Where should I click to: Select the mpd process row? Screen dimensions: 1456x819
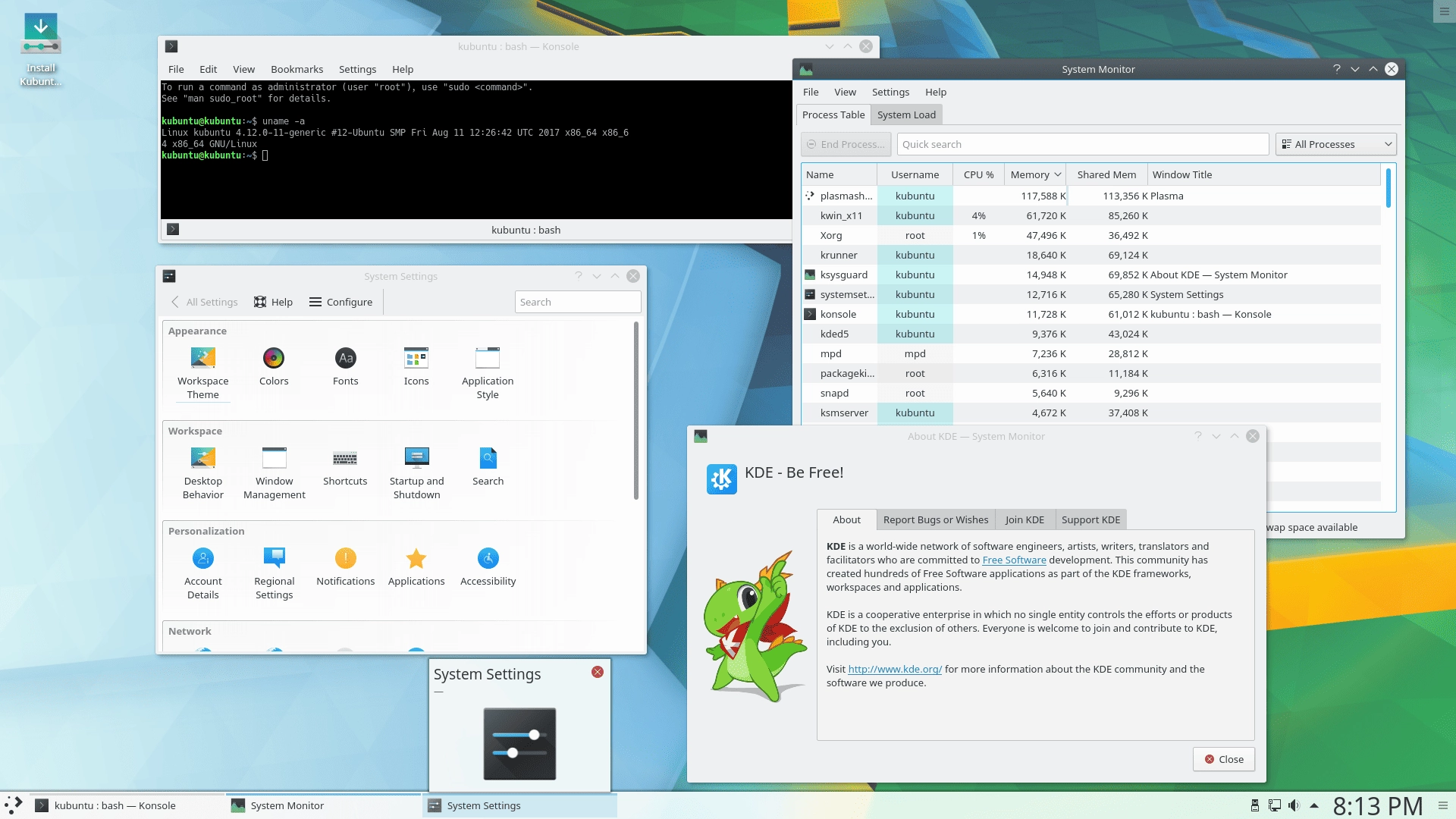click(1091, 353)
